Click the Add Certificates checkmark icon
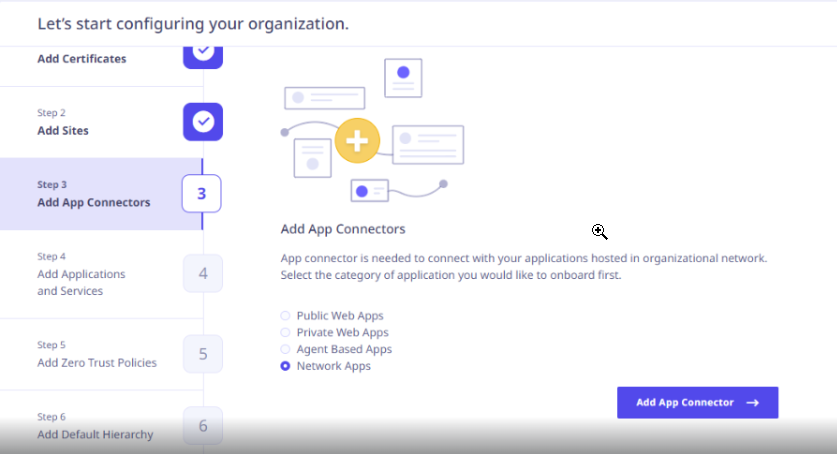This screenshot has width=837, height=454. 203,57
